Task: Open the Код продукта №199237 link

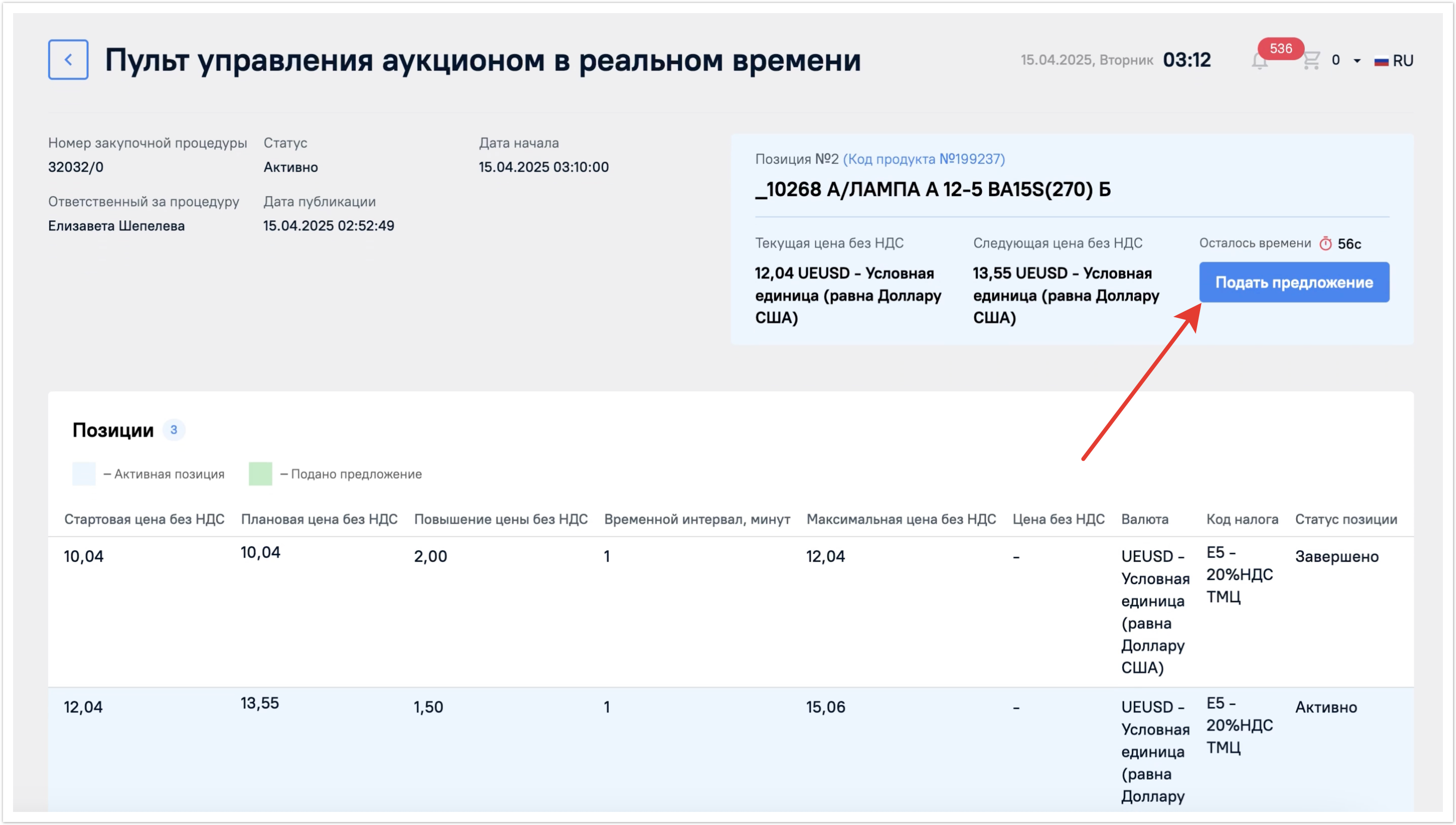Action: pyautogui.click(x=923, y=159)
